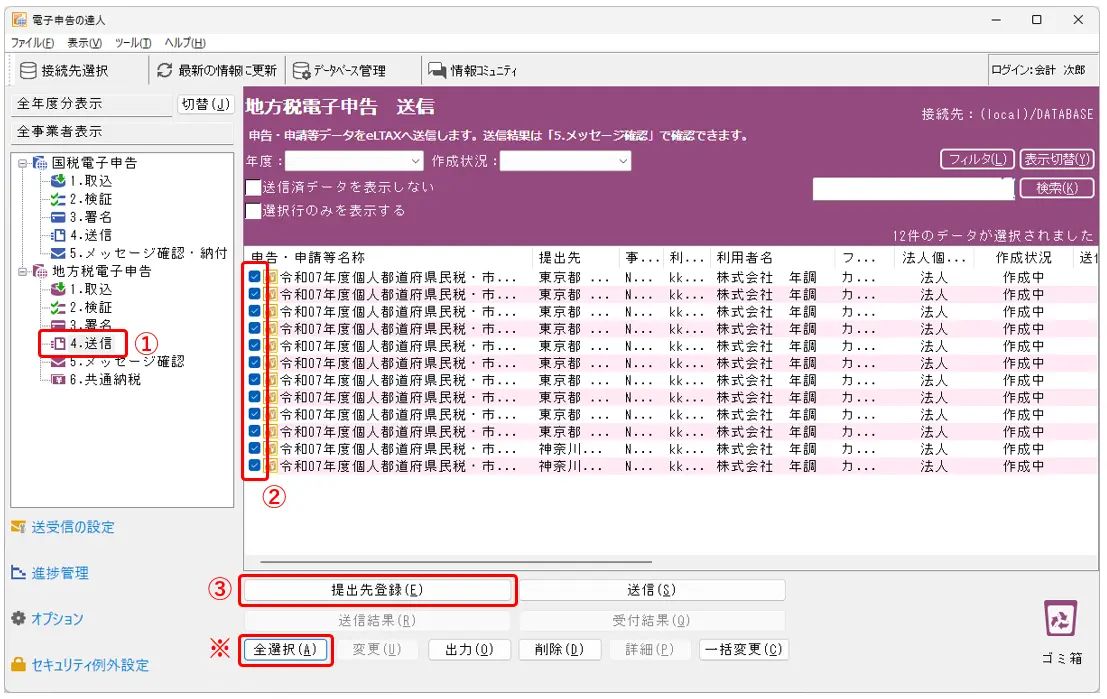Enable 送信済データを表示しない checkbox
Viewport: 1107px width, 699px height.
[x=254, y=187]
